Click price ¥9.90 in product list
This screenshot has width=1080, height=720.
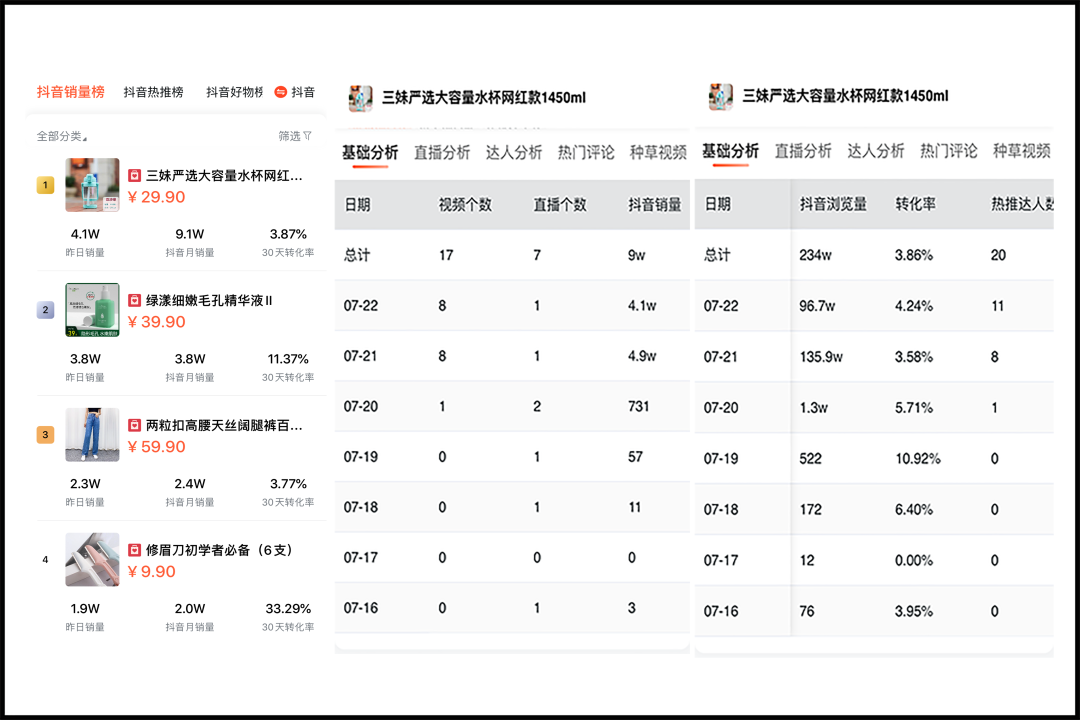click(x=152, y=571)
